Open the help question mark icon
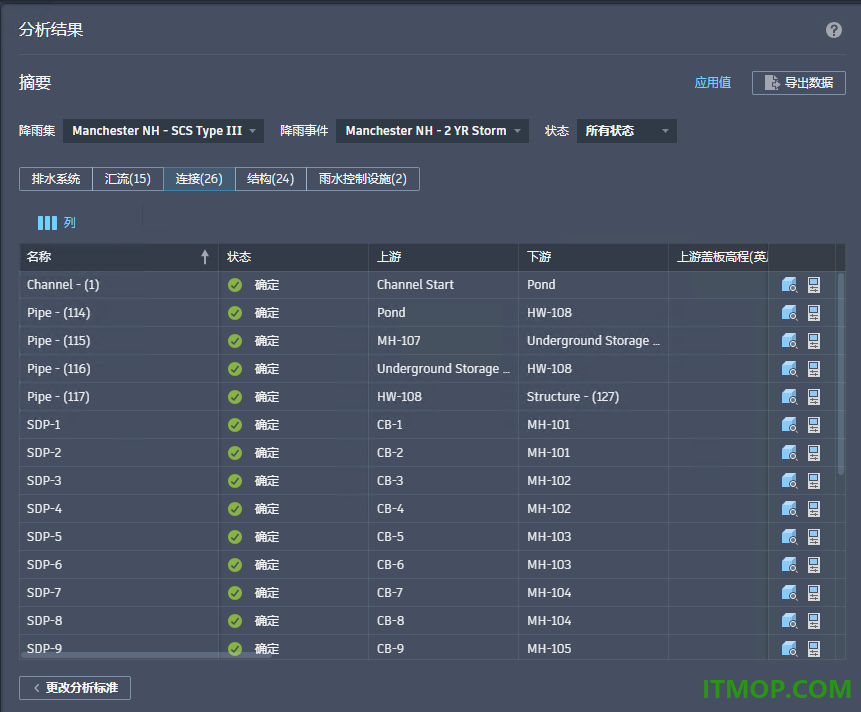The width and height of the screenshot is (861, 712). [834, 30]
